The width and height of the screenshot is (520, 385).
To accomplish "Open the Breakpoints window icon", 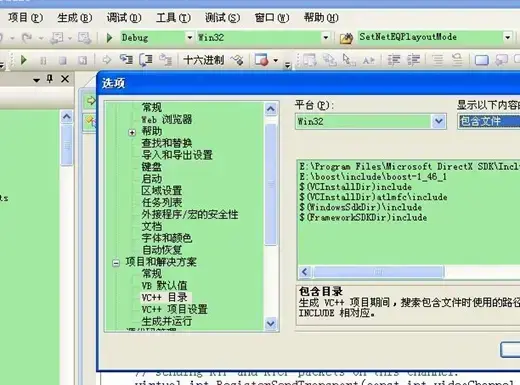I will [x=262, y=60].
